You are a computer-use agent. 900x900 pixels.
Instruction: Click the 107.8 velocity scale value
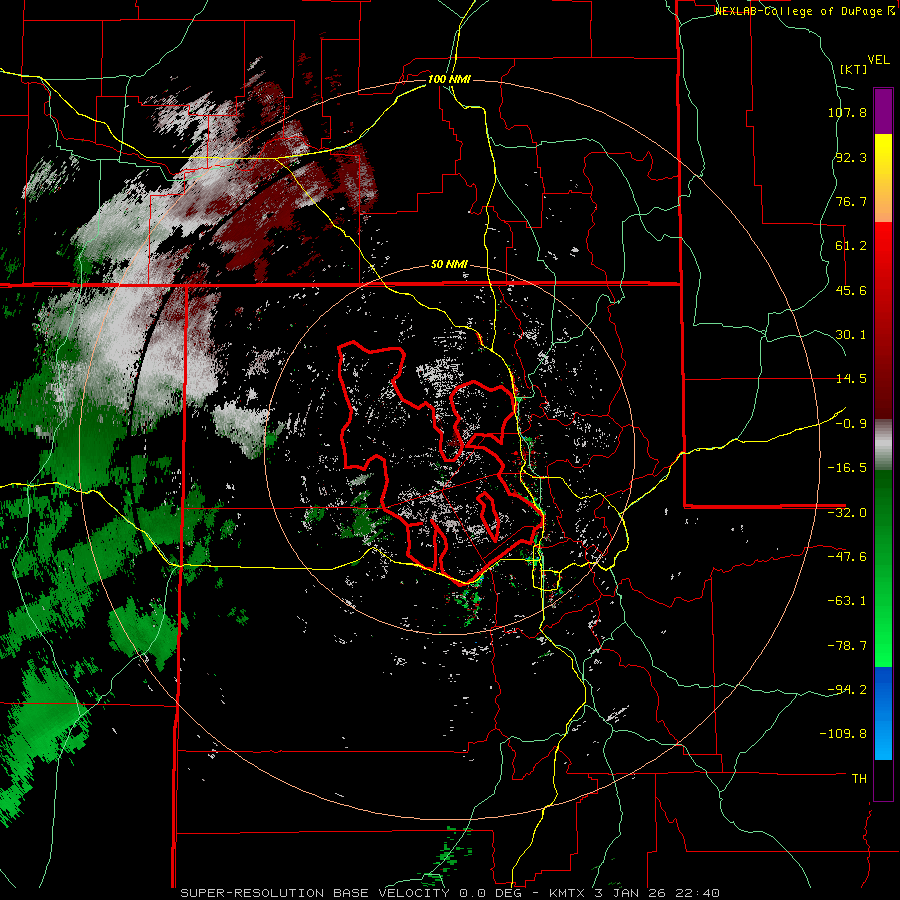pyautogui.click(x=847, y=112)
